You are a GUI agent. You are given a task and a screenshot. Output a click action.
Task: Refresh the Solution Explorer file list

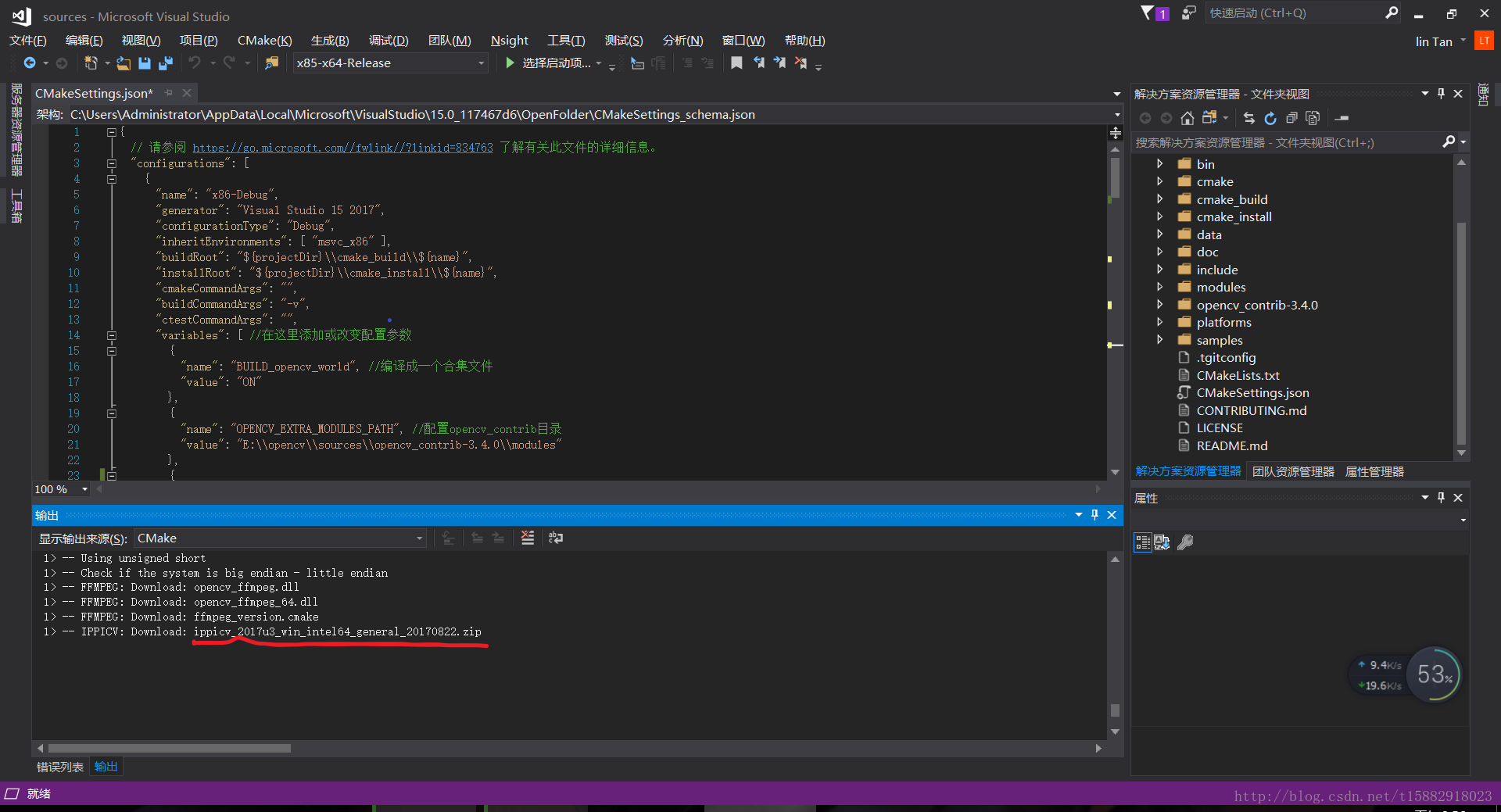click(1270, 118)
